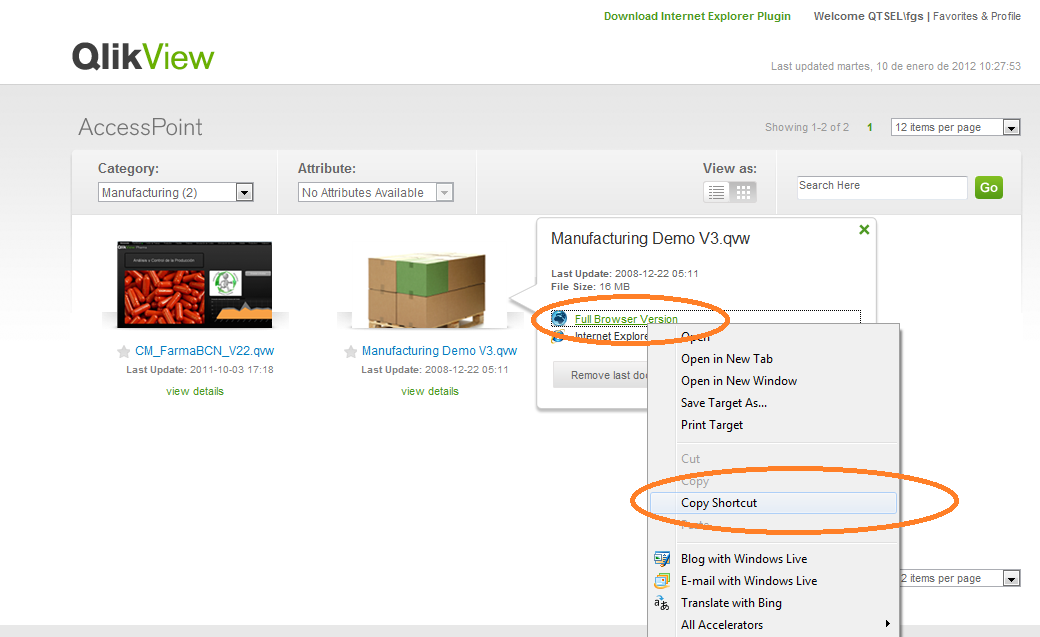Click the AccessPoint heading

pos(141,127)
